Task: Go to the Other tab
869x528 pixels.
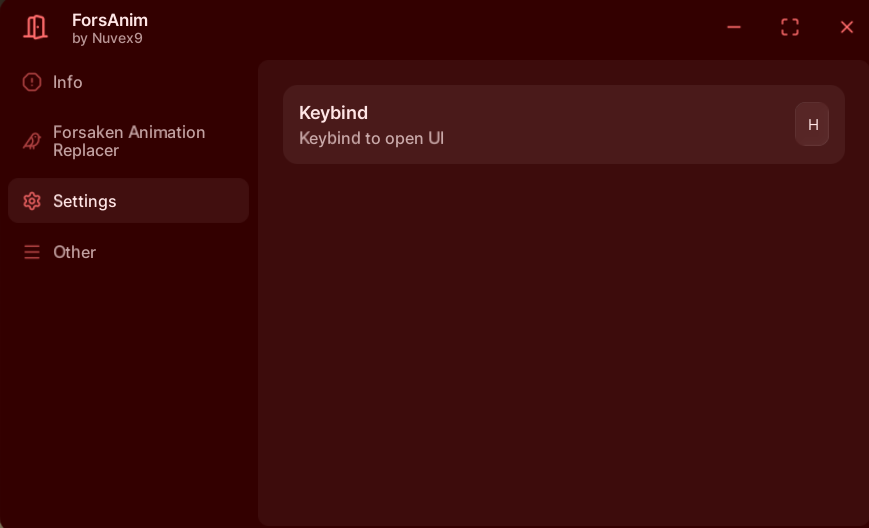Action: point(75,252)
